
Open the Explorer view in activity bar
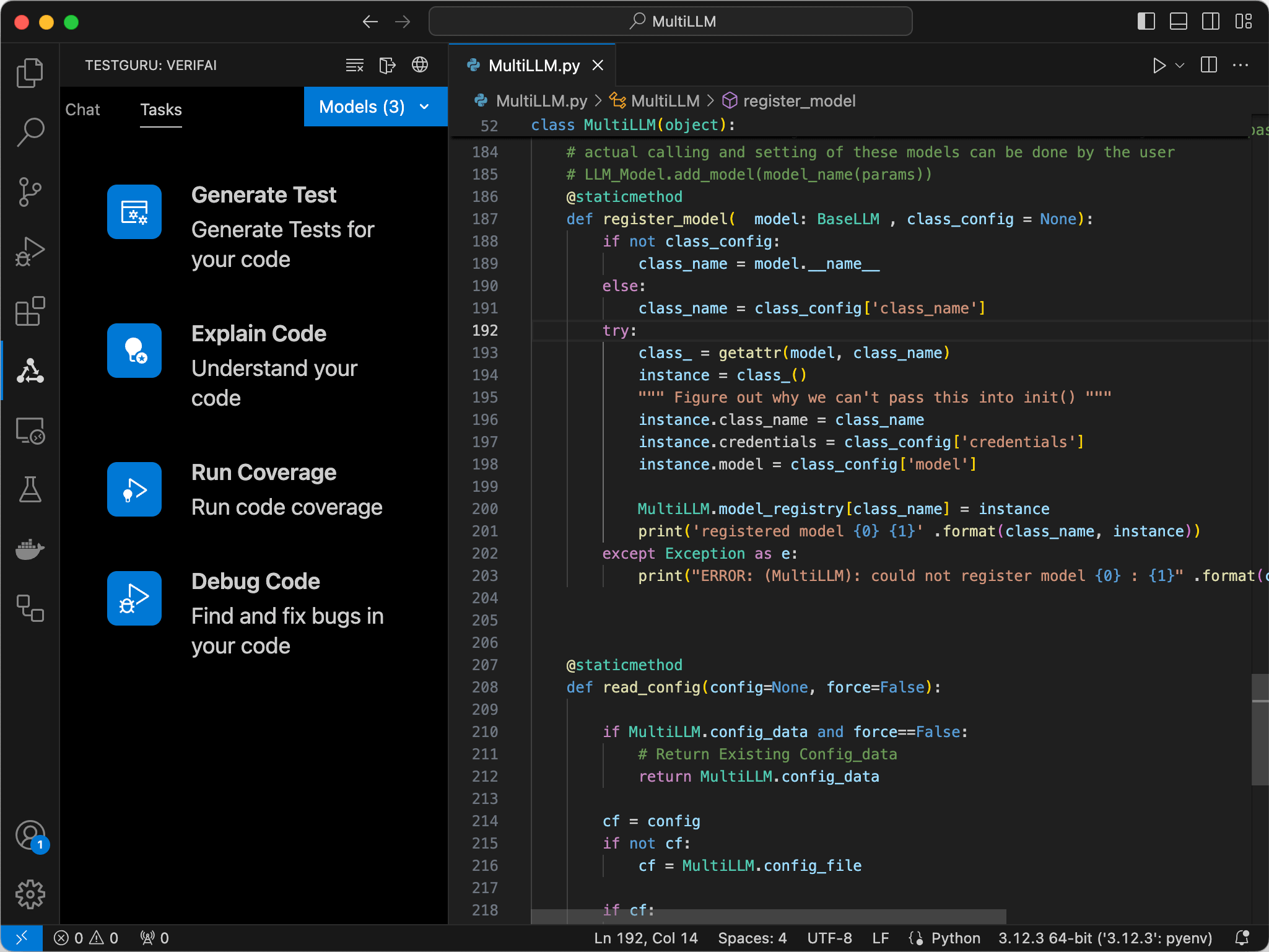[30, 73]
